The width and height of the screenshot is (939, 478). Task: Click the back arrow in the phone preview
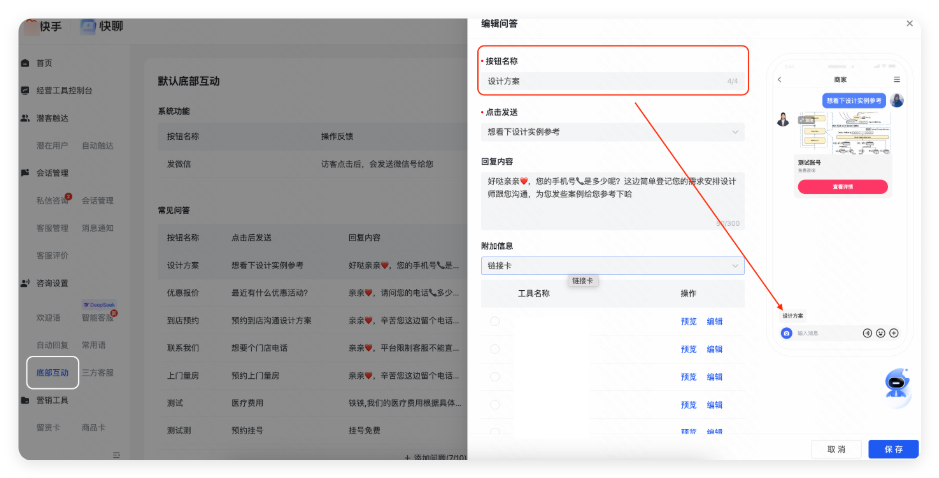pos(779,80)
